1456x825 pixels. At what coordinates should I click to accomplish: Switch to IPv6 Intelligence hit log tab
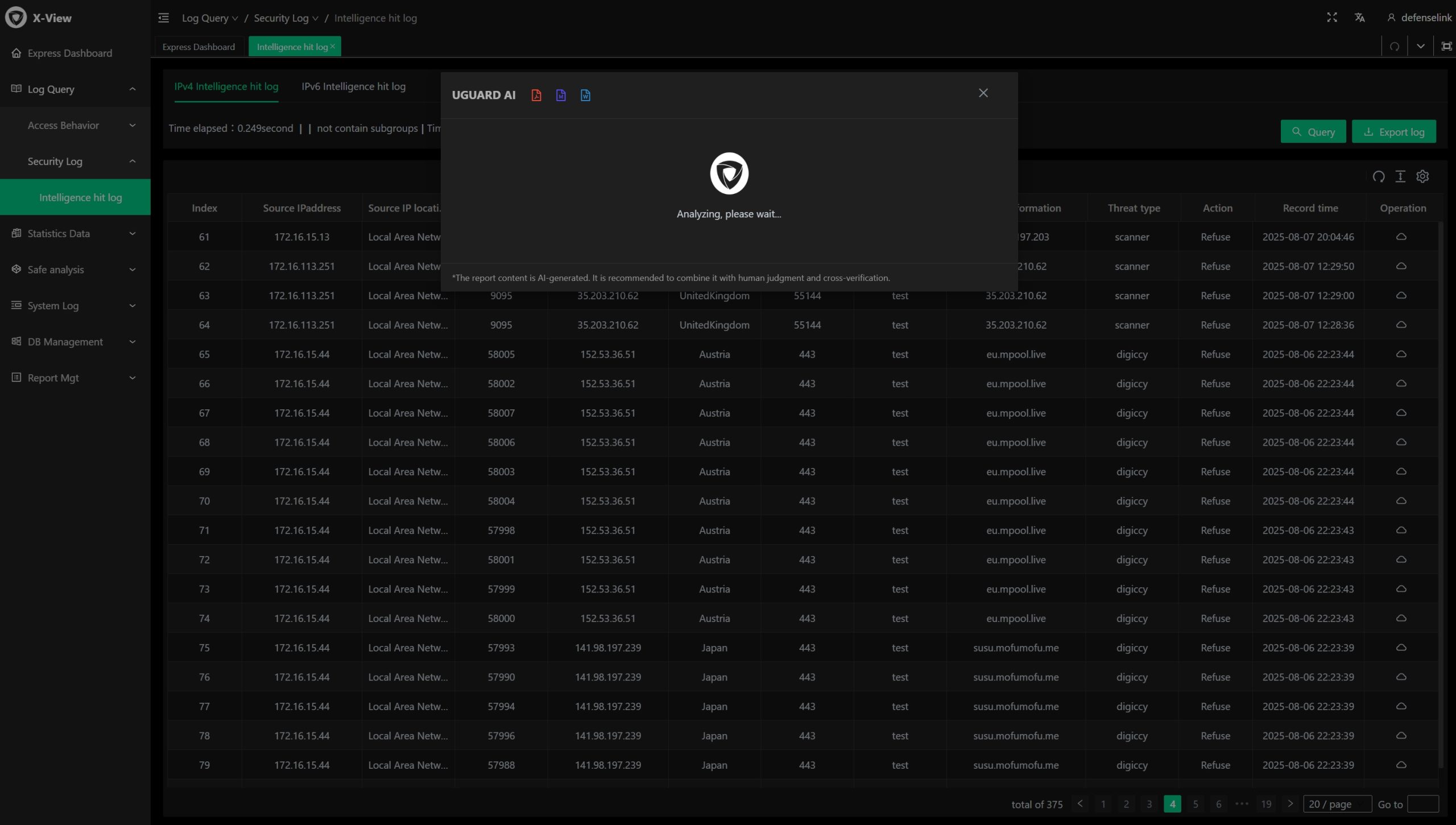point(353,86)
